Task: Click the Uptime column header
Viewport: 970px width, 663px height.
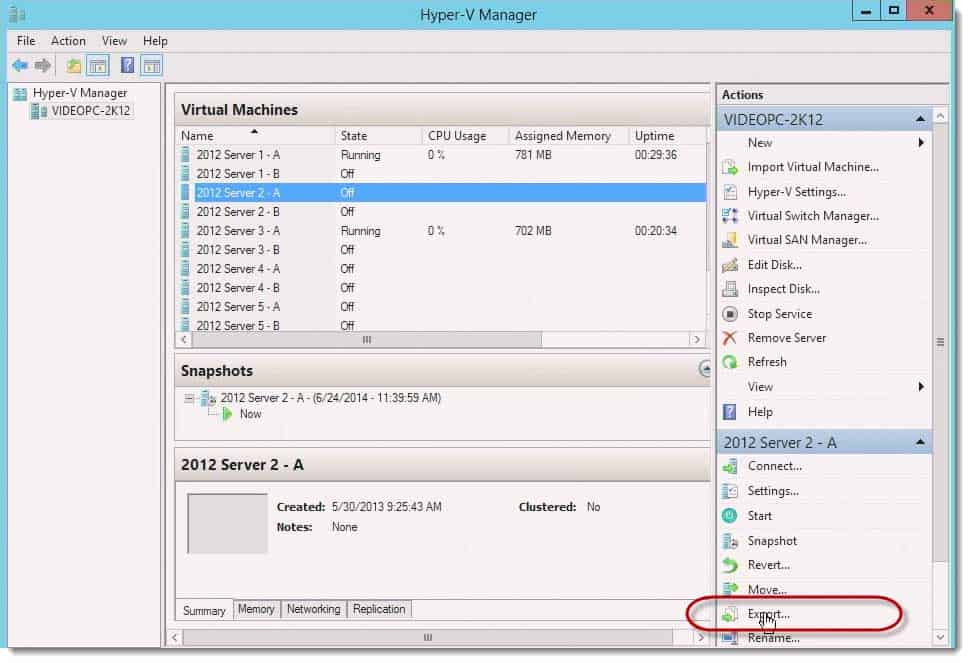Action: click(x=667, y=135)
